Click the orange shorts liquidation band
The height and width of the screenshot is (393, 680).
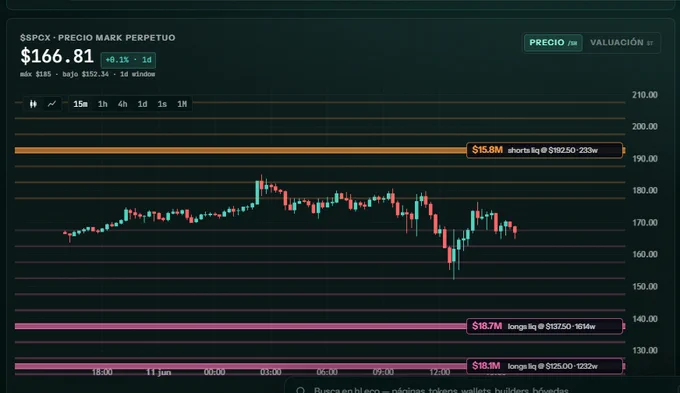pyautogui.click(x=240, y=151)
